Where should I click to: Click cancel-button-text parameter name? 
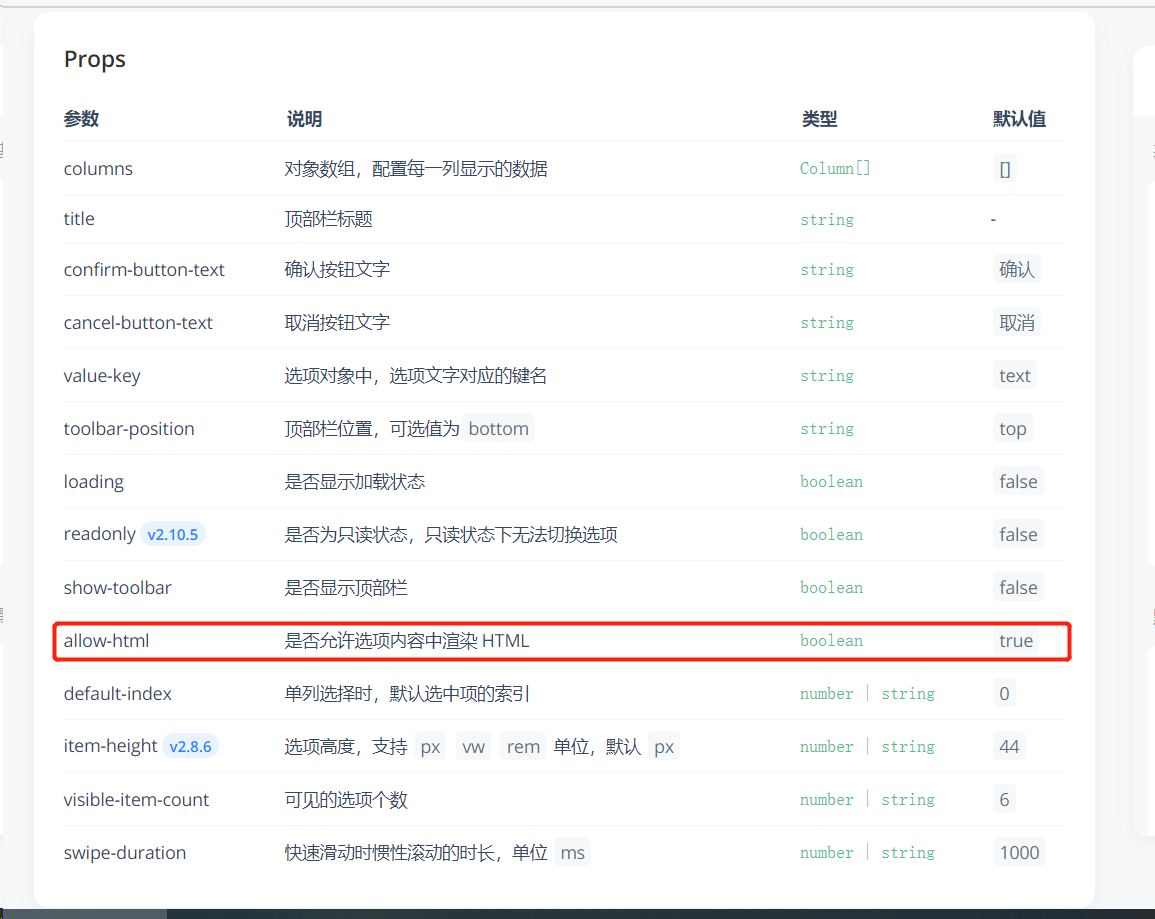(x=138, y=323)
